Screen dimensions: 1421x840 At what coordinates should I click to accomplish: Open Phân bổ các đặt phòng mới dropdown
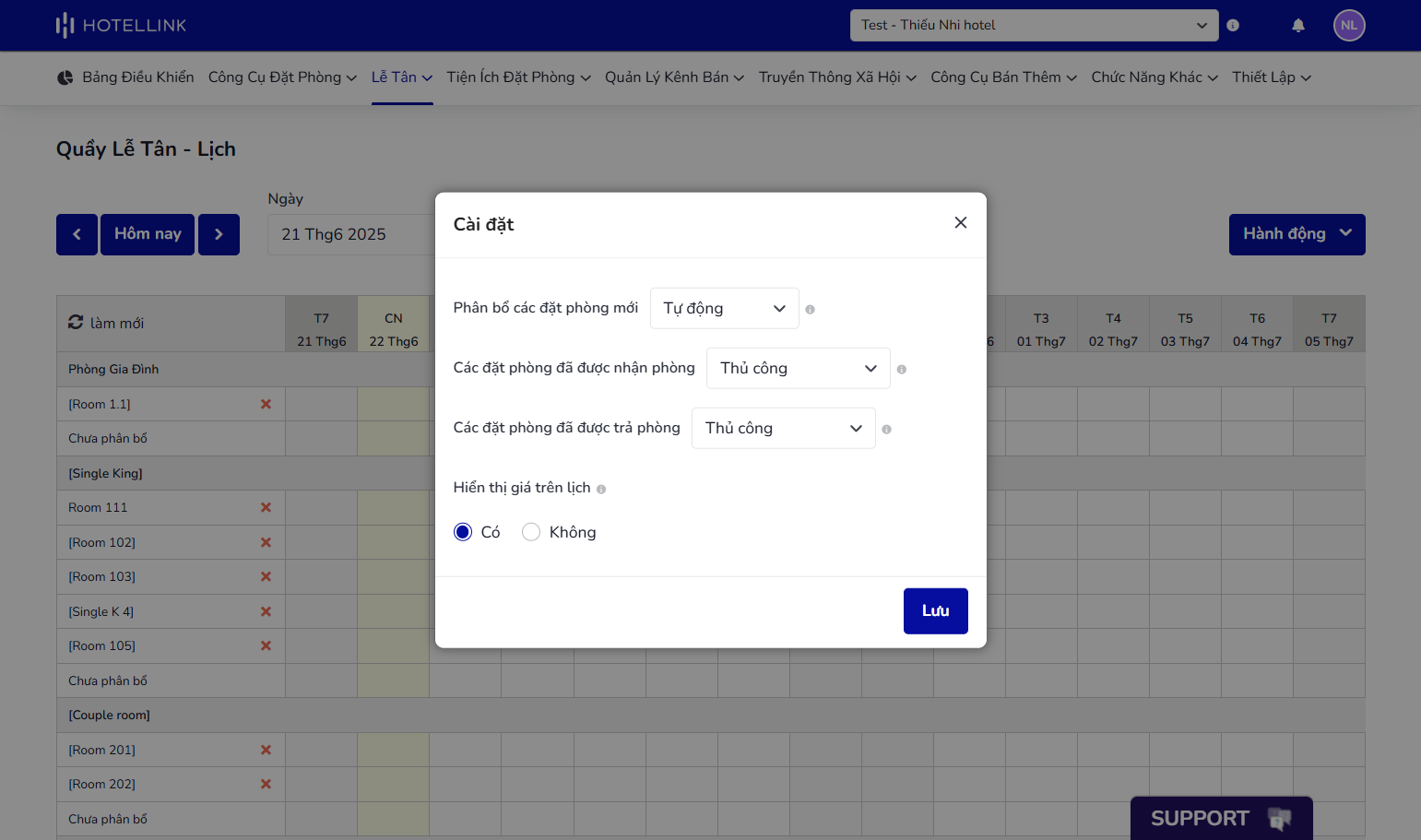(x=724, y=308)
